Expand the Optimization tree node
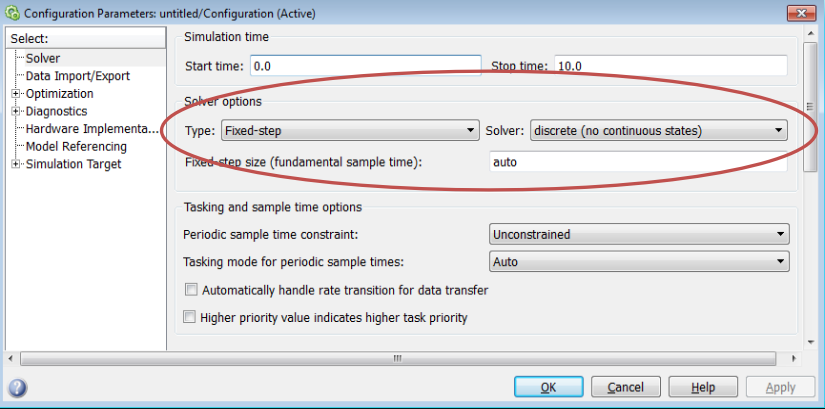Image resolution: width=825 pixels, height=409 pixels. 15,94
